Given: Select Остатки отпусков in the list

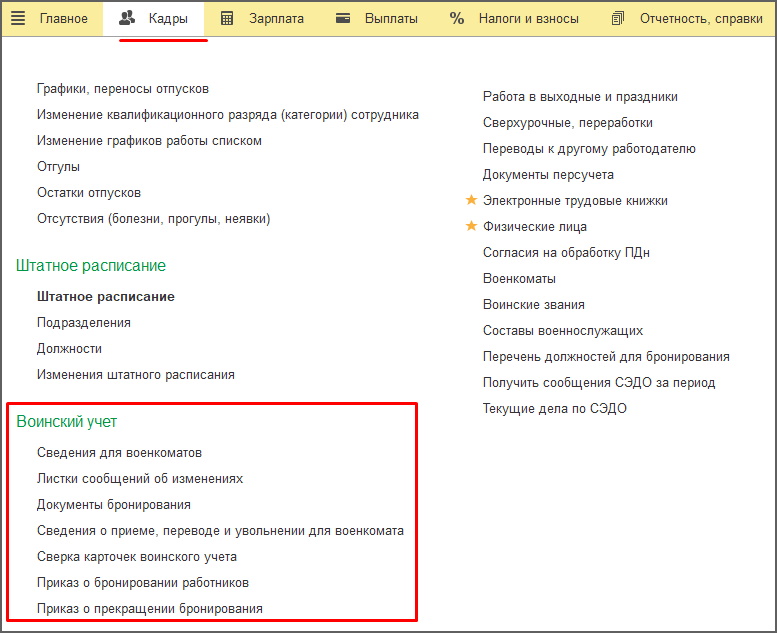Looking at the screenshot, I should click(x=89, y=193).
